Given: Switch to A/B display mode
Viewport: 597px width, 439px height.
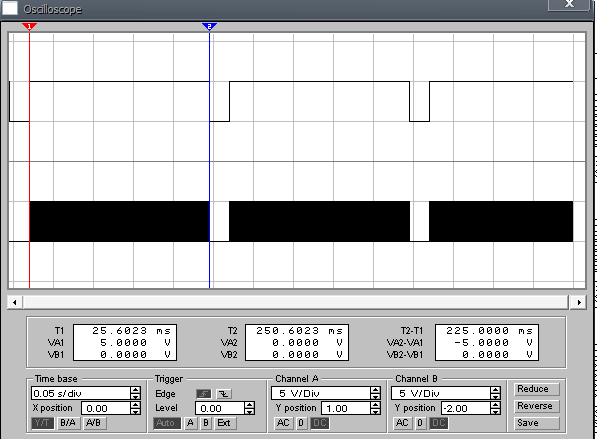Looking at the screenshot, I should pos(93,423).
